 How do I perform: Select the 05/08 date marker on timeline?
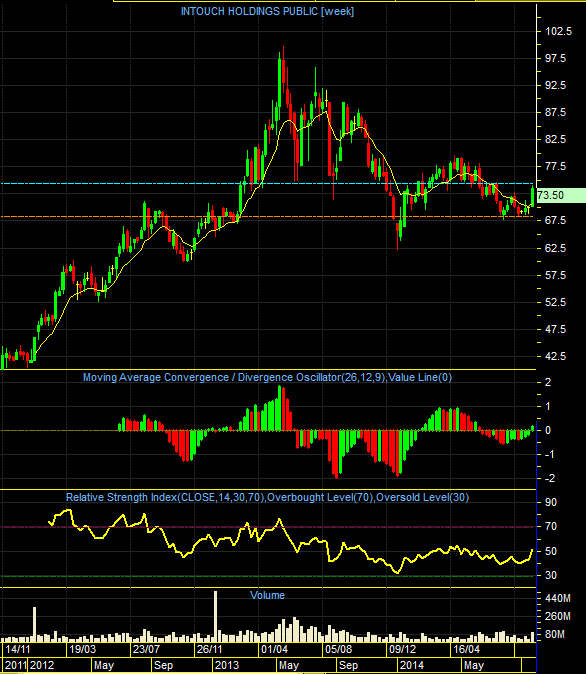338,649
